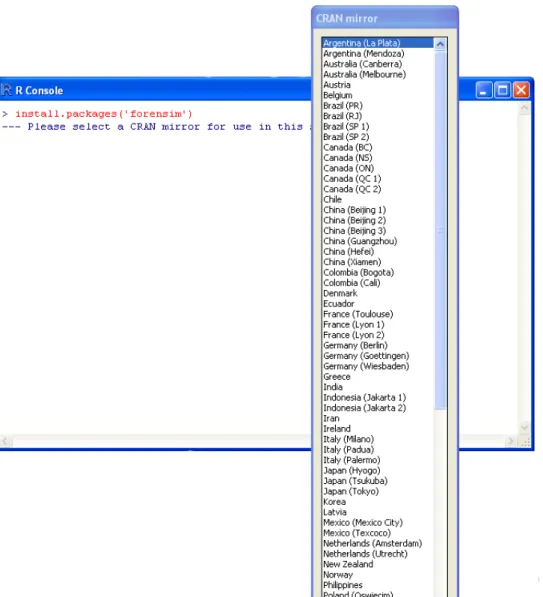Select Brazil (RJ) mirror

[378, 116]
